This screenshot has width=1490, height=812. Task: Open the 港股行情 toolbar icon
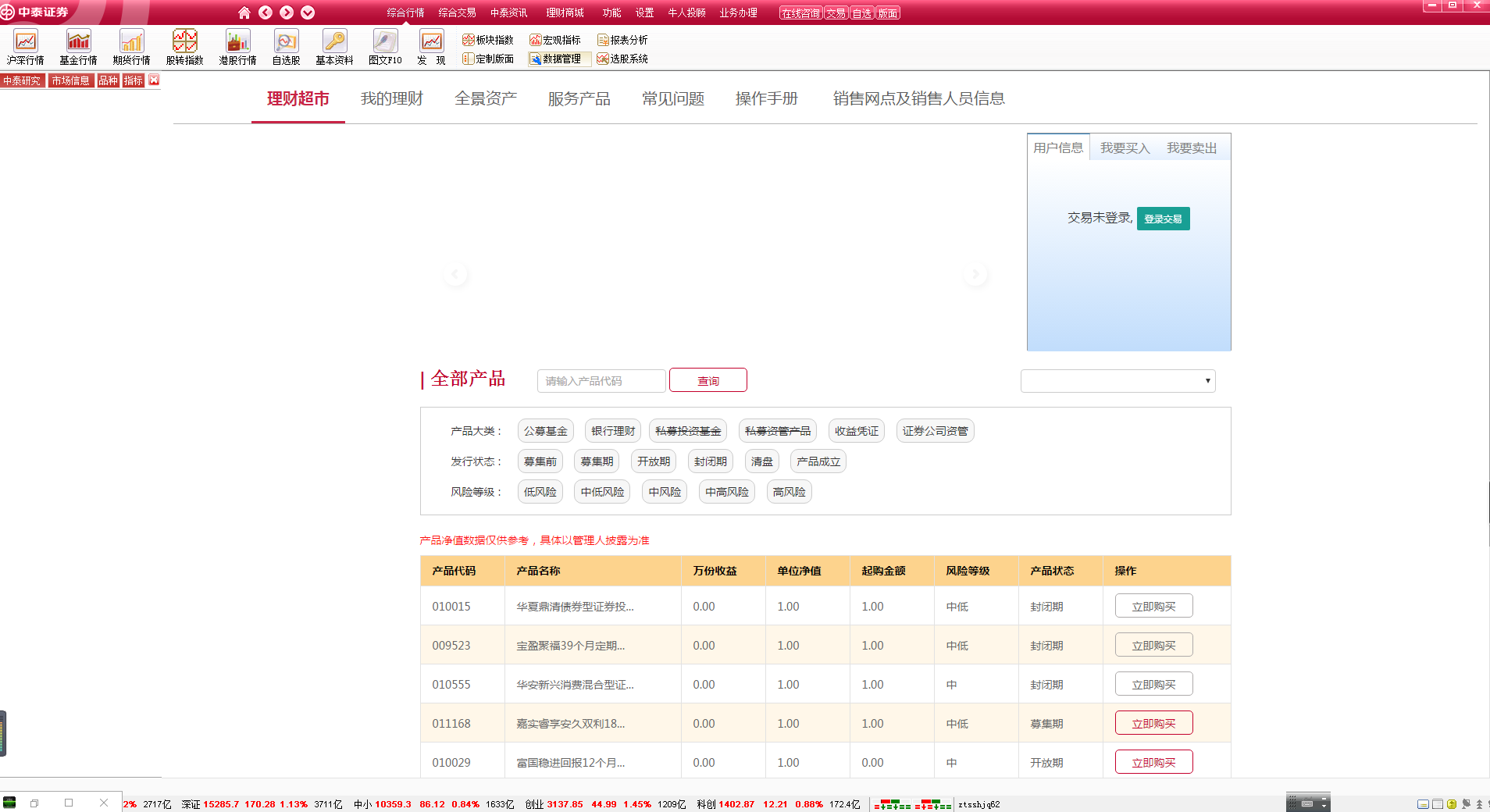coord(237,47)
